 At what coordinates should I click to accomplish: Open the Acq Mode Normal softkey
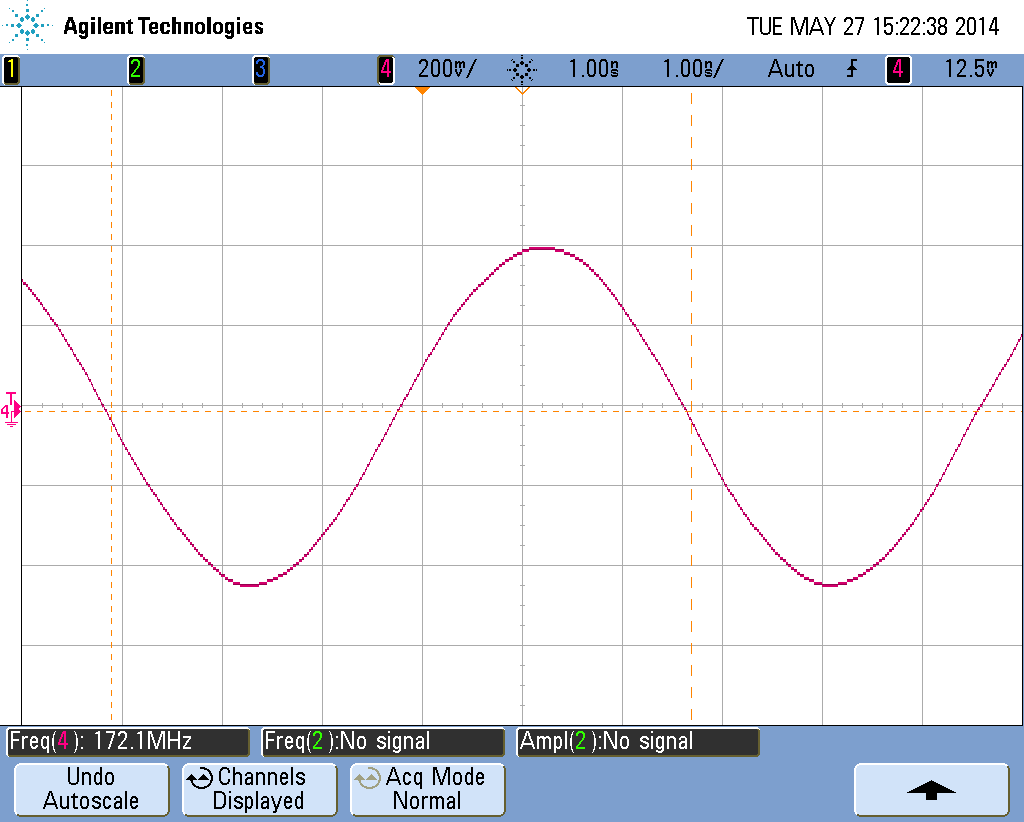(x=427, y=789)
